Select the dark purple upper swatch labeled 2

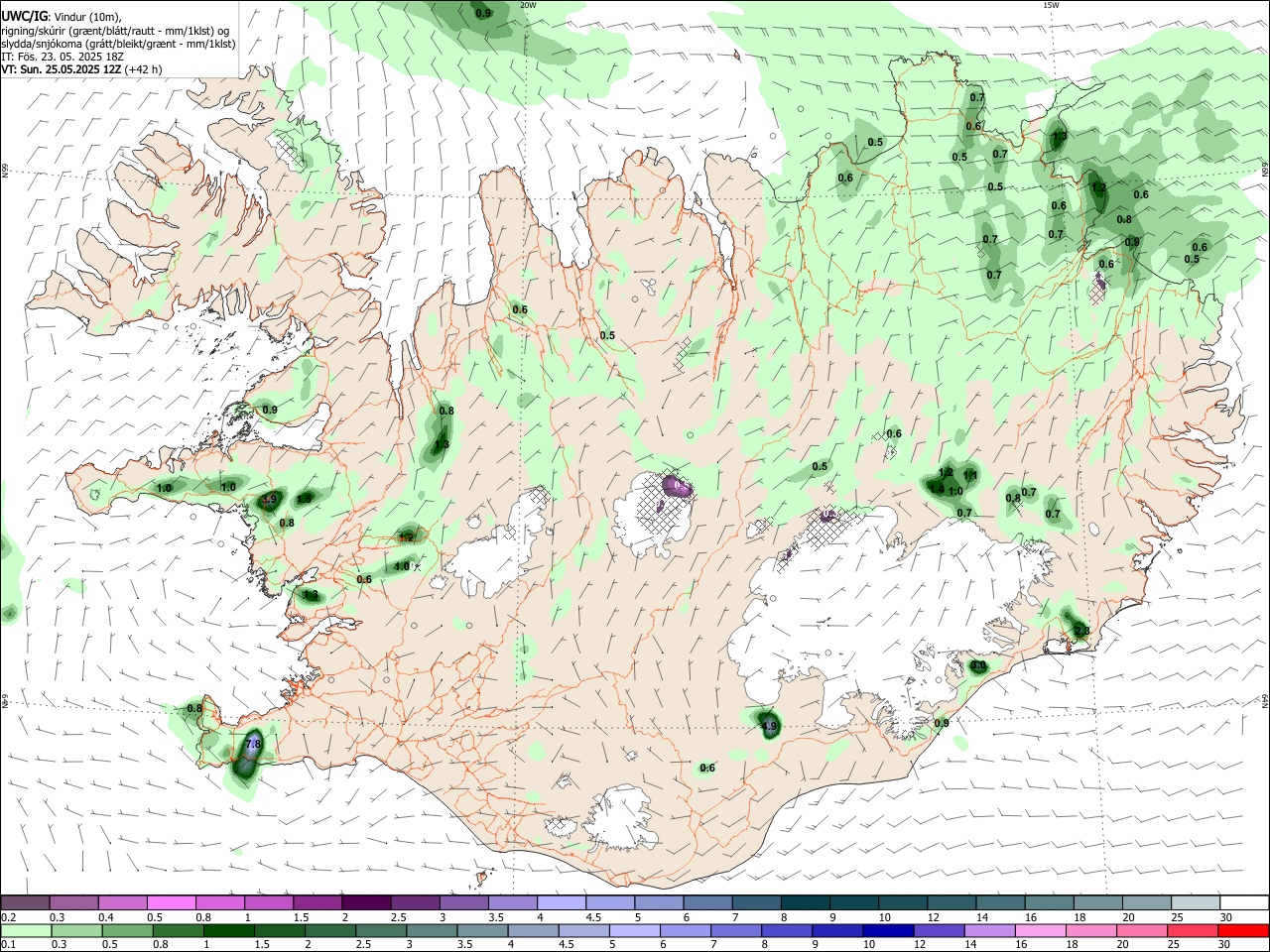click(365, 902)
